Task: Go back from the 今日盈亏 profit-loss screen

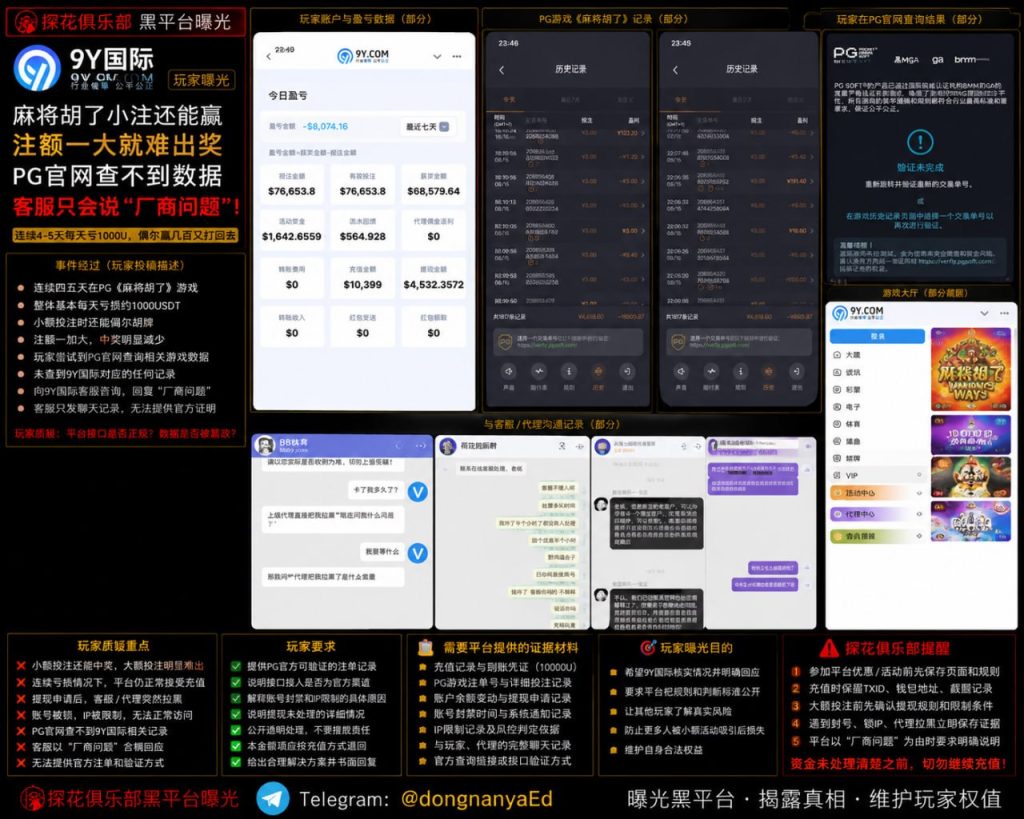Action: tap(268, 57)
